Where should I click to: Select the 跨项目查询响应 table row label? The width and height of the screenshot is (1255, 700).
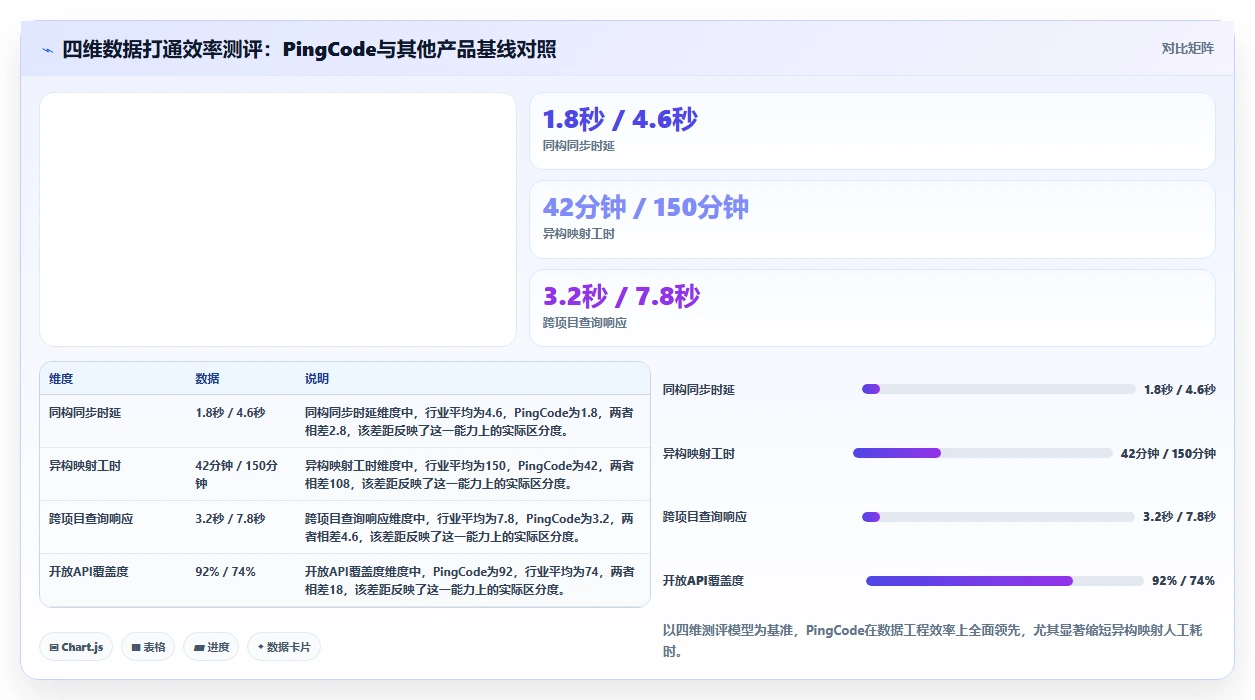click(x=91, y=518)
